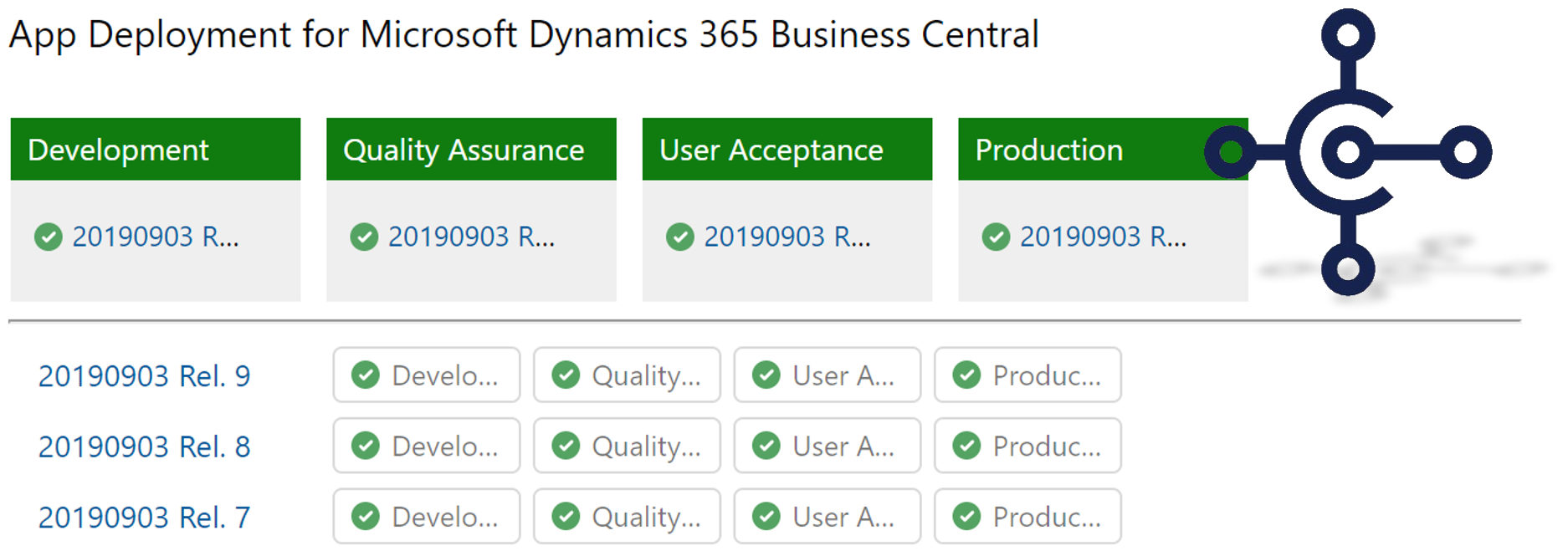Open the Quality Assurance stage header
The height and width of the screenshot is (551, 1568).
coord(471,150)
